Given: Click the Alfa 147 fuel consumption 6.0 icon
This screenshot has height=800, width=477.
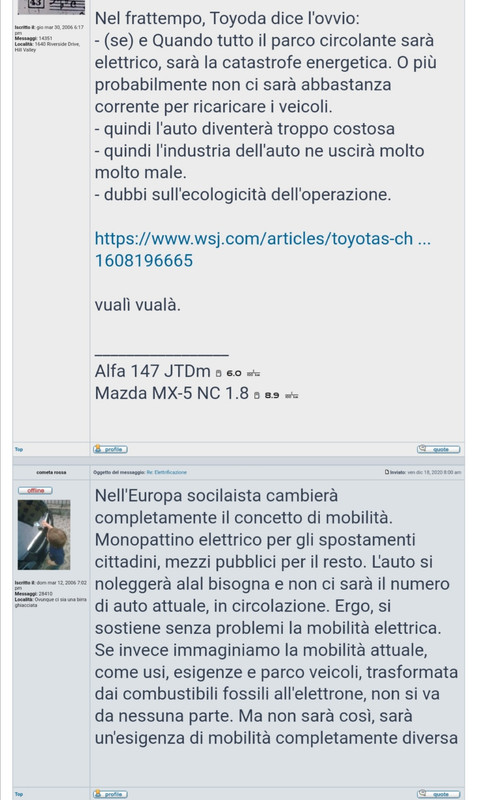Looking at the screenshot, I should 234,373.
